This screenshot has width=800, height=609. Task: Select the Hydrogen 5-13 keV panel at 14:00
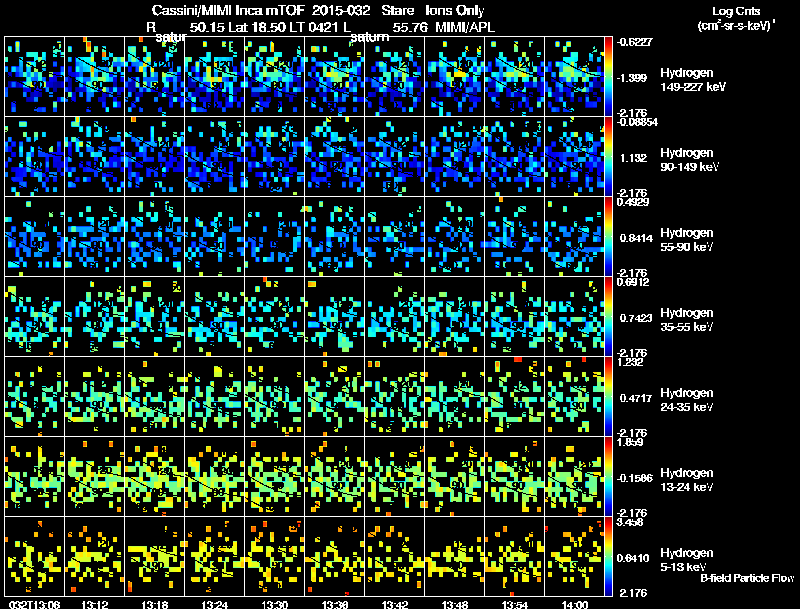click(574, 556)
